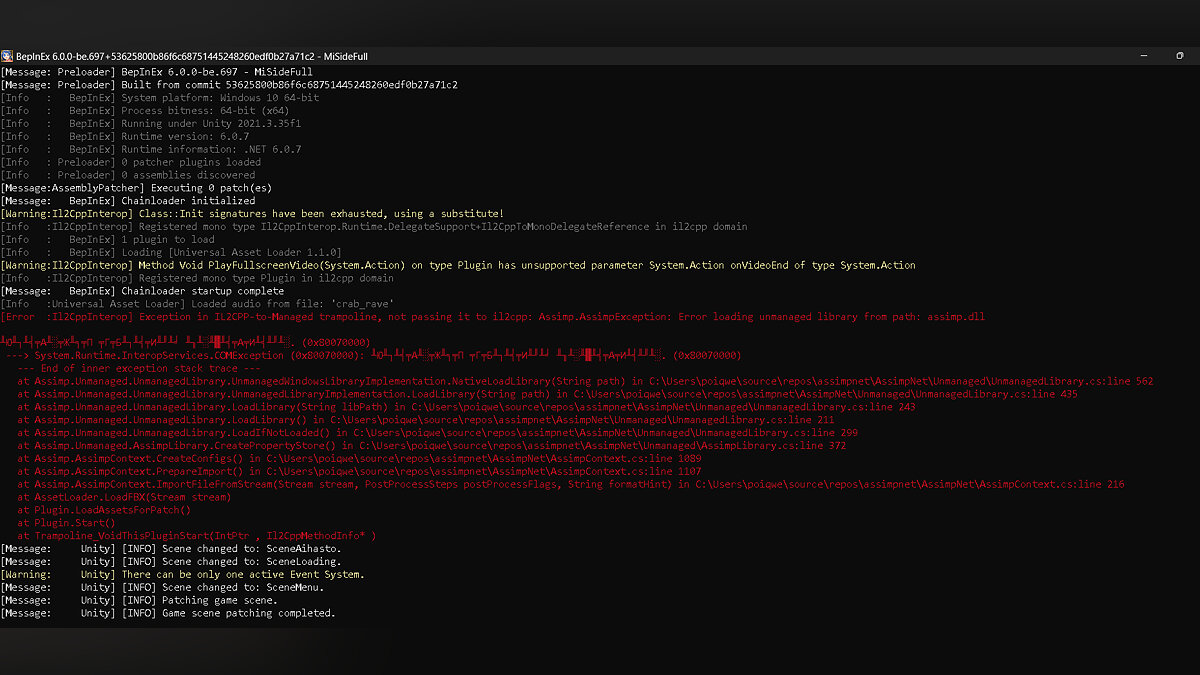
Task: Click the red Il2CppInterop Error line
Action: tap(490, 317)
